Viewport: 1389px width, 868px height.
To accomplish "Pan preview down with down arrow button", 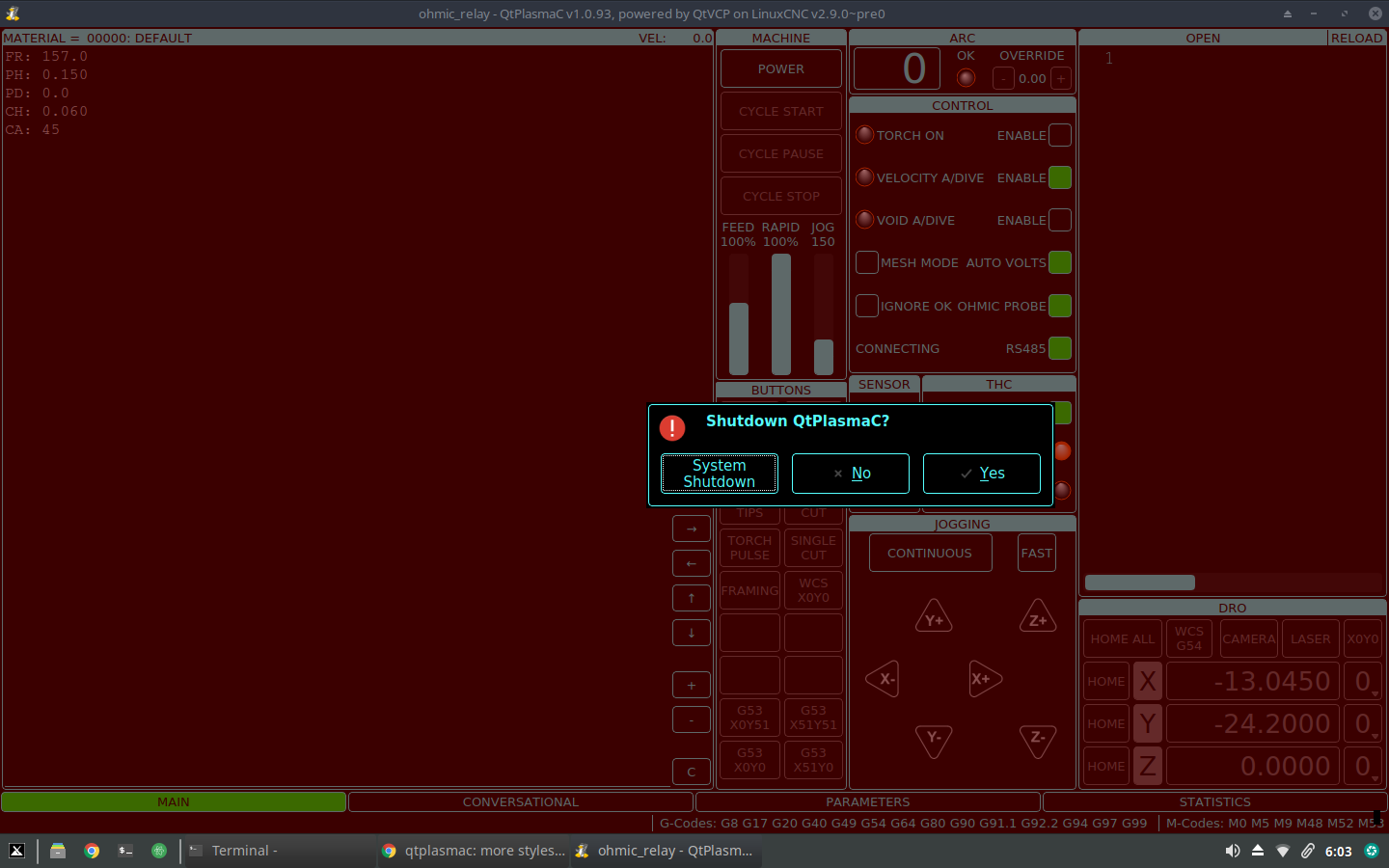I will click(x=692, y=633).
